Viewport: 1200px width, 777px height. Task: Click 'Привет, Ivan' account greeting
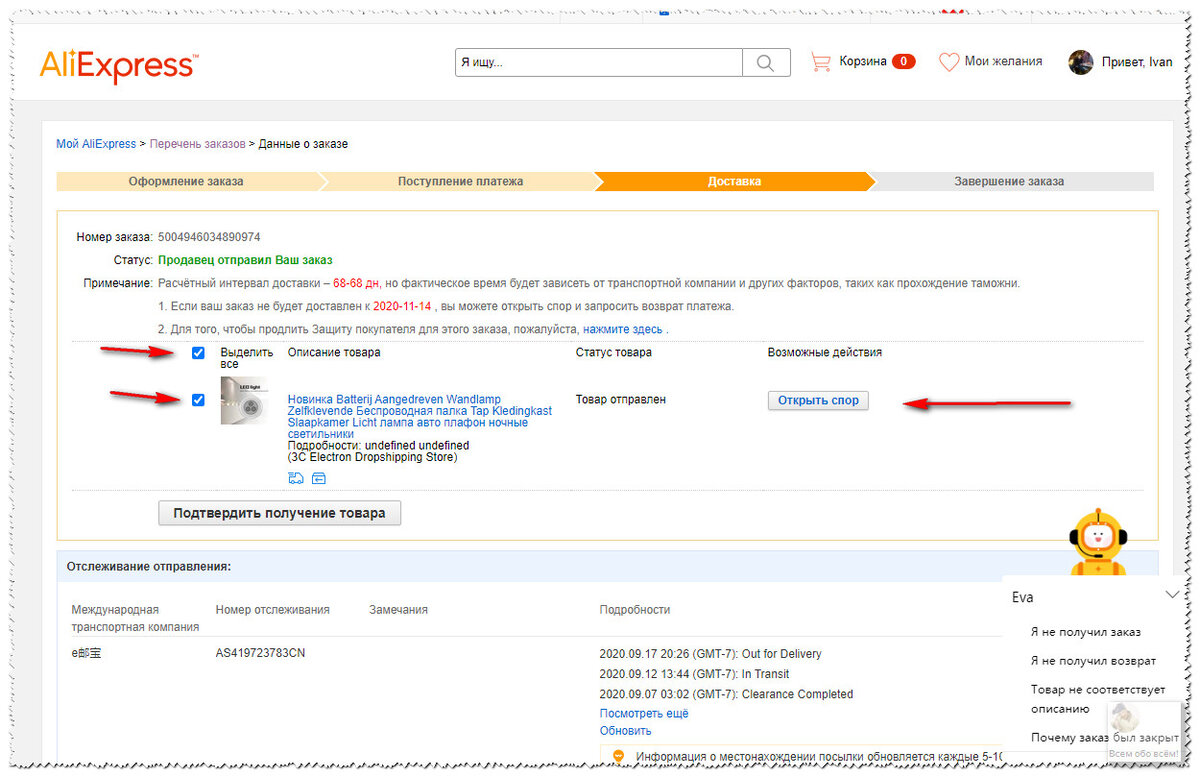1136,62
